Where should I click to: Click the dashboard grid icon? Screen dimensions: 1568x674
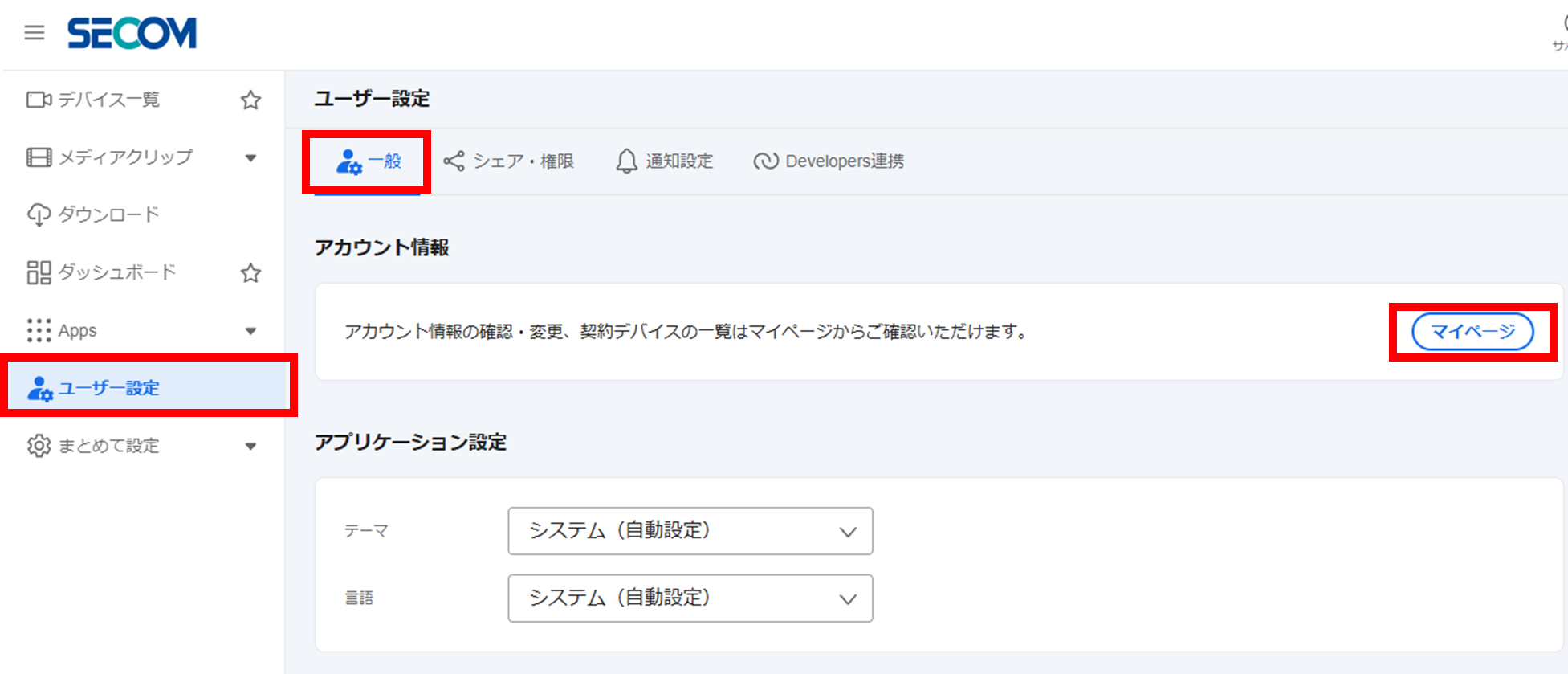[x=39, y=273]
